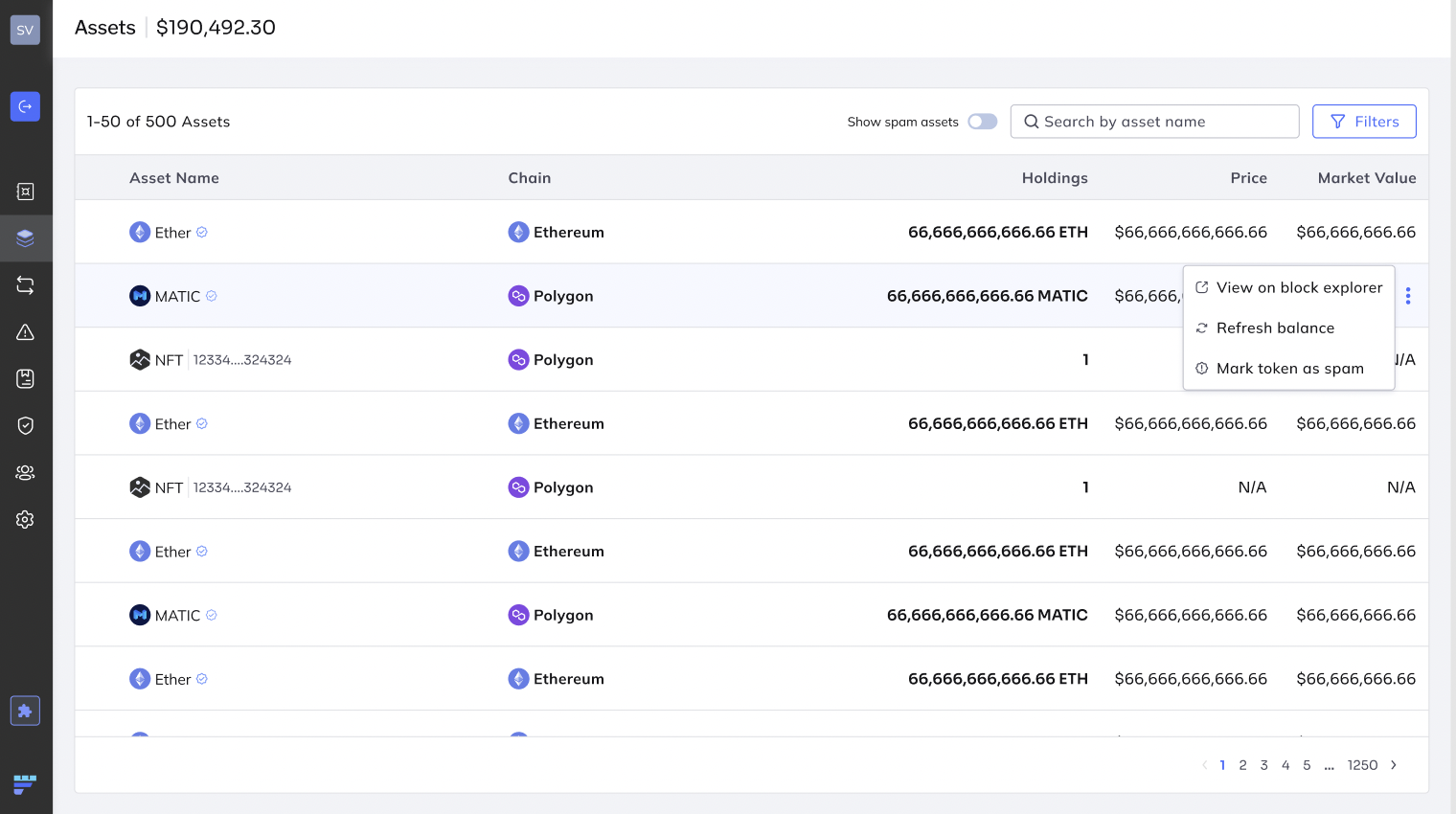Click the Asset Name column header

click(174, 178)
